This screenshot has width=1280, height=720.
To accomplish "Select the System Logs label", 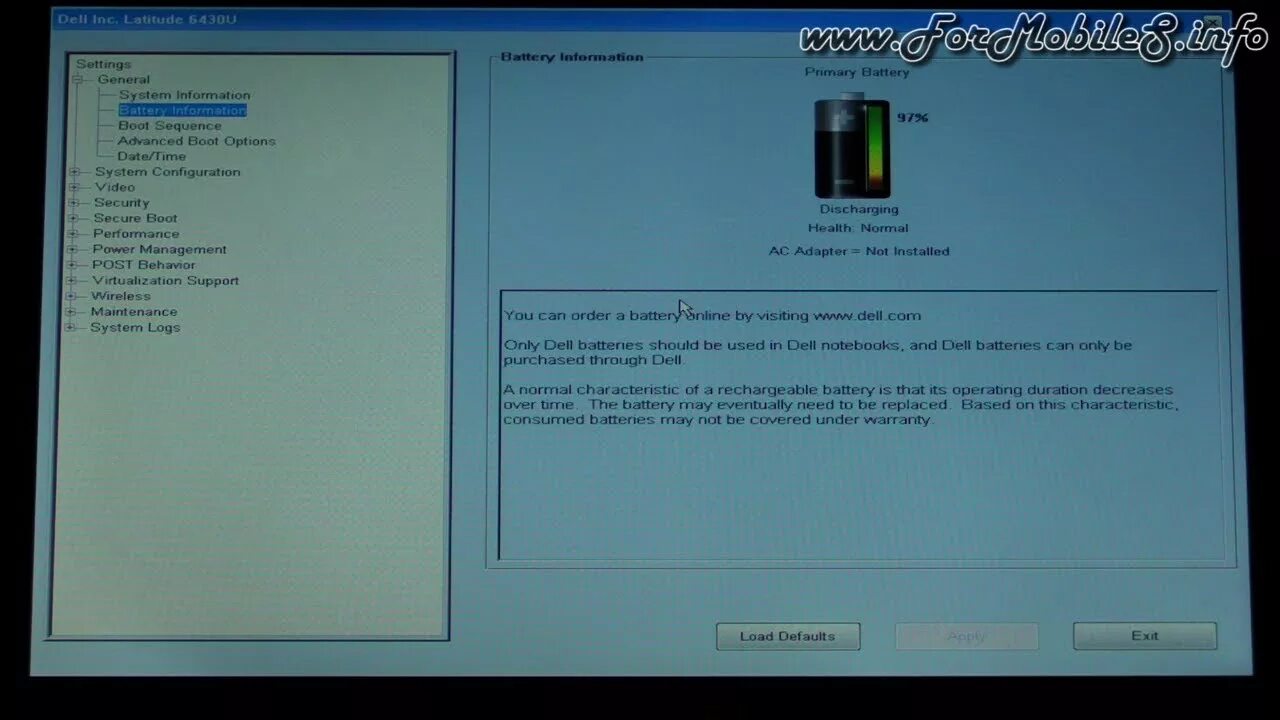I will (135, 328).
